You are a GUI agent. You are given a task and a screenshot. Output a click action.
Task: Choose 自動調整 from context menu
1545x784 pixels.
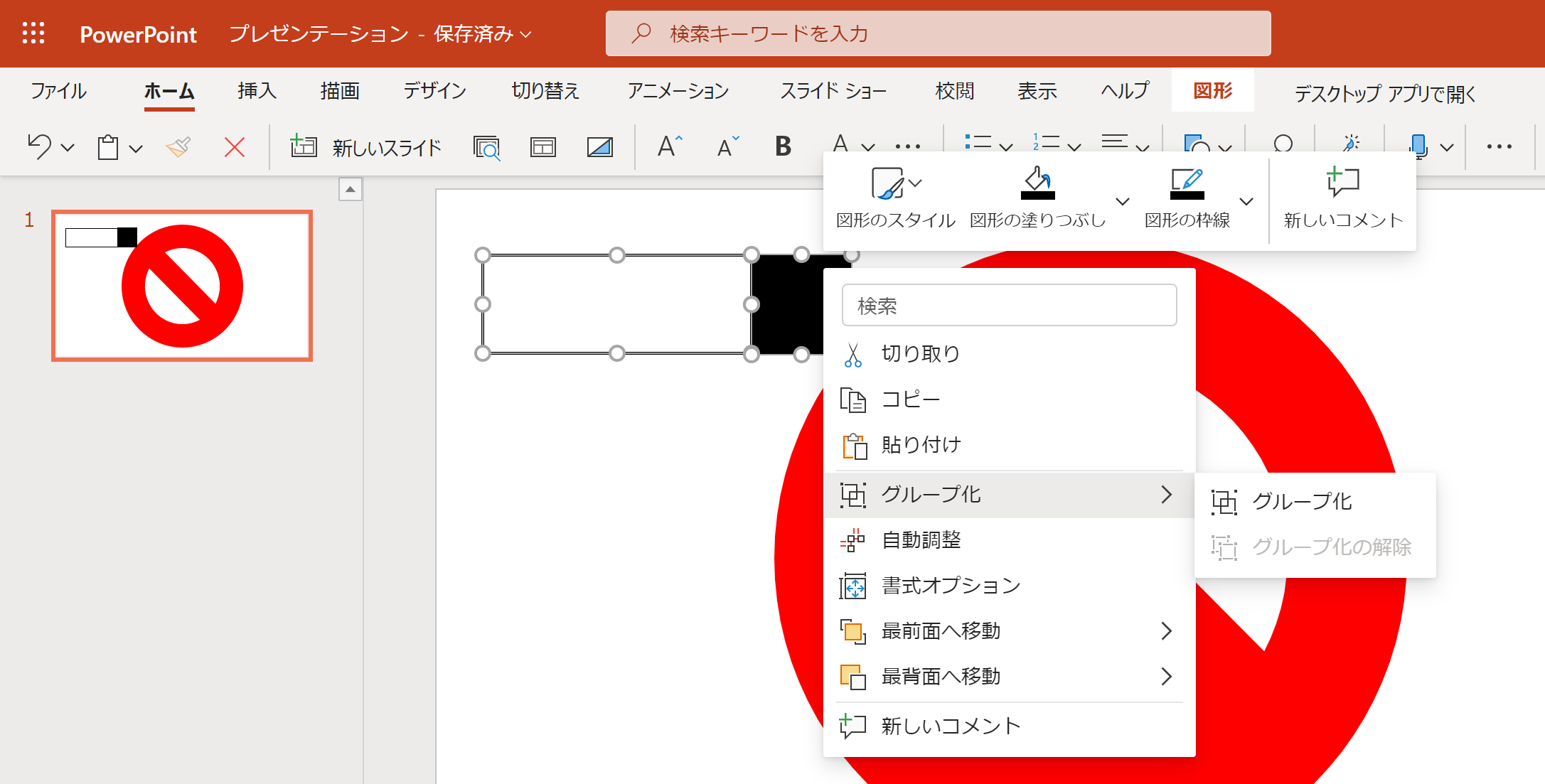click(1009, 540)
